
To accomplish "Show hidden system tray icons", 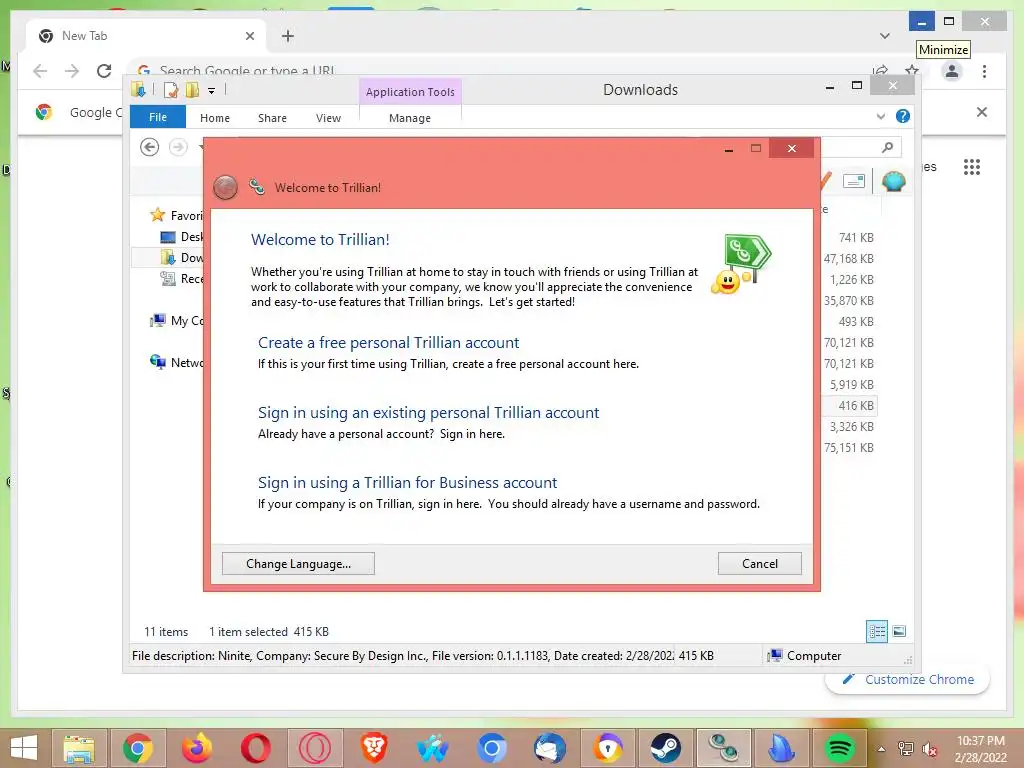I will [882, 749].
